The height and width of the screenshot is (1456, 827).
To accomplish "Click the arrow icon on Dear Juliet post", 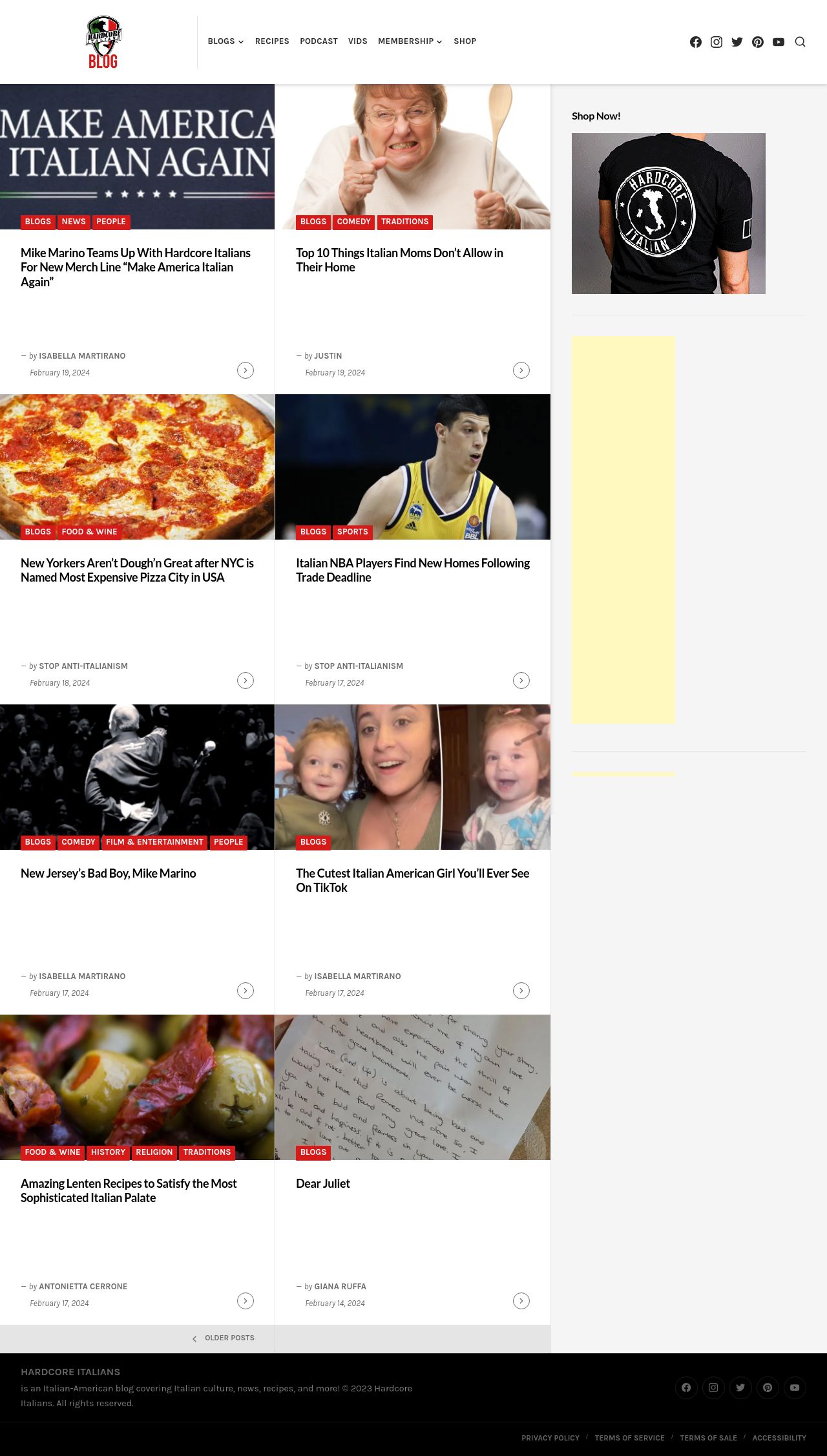I will tap(521, 1301).
